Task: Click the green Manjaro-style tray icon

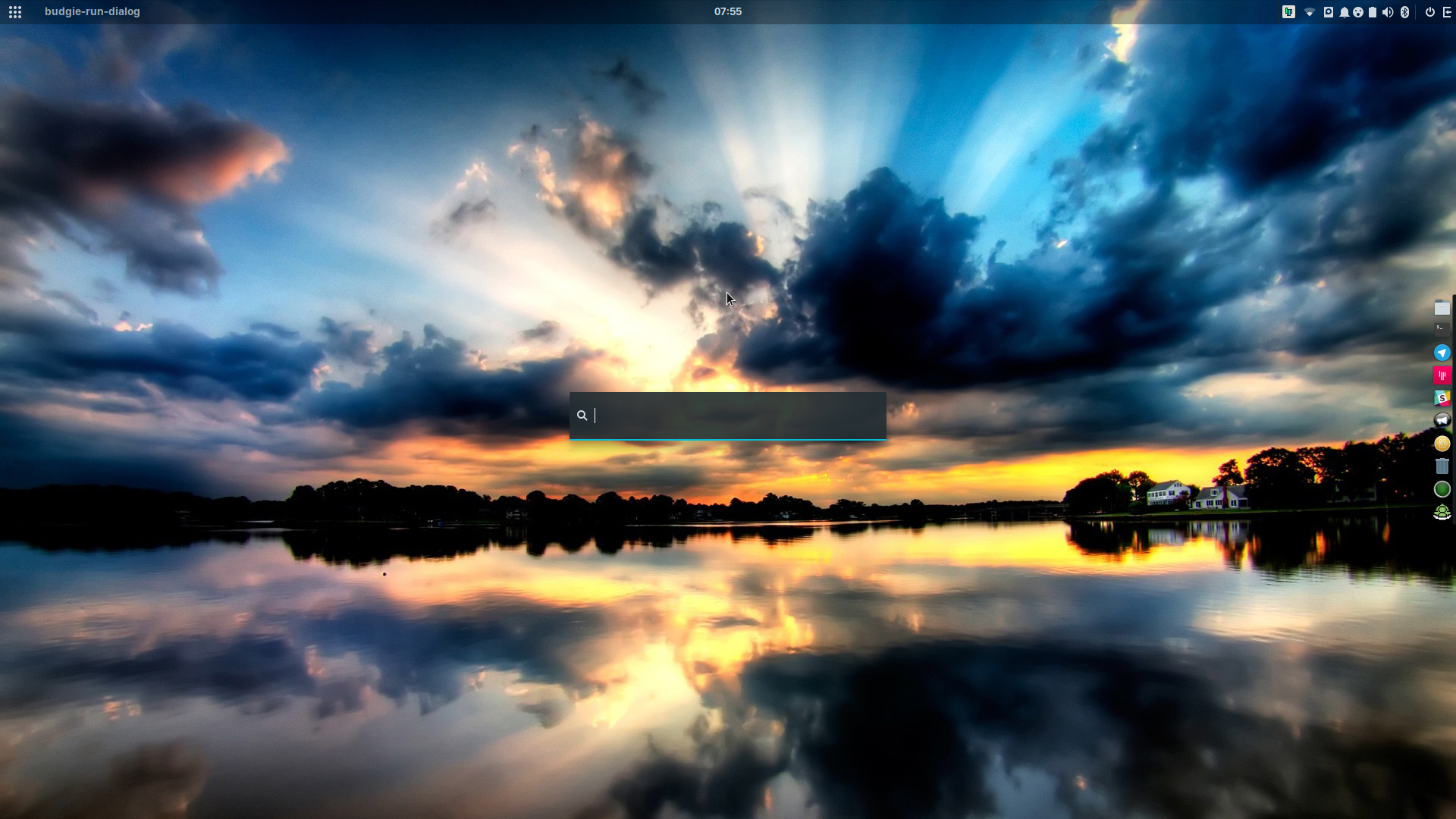Action: (x=1288, y=11)
